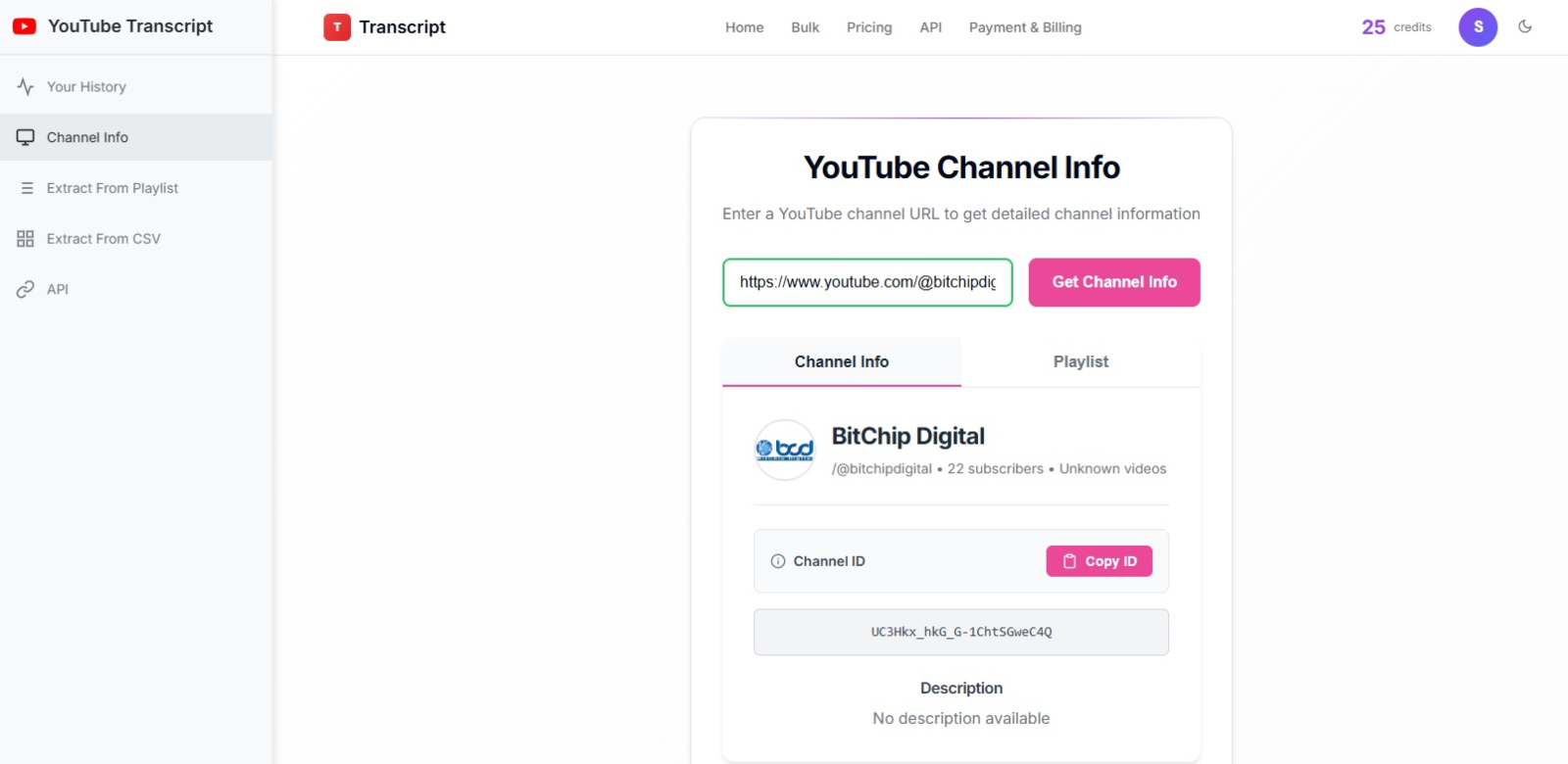This screenshot has height=764, width=1568.
Task: Click the red YouTube logo icon
Action: [x=24, y=26]
